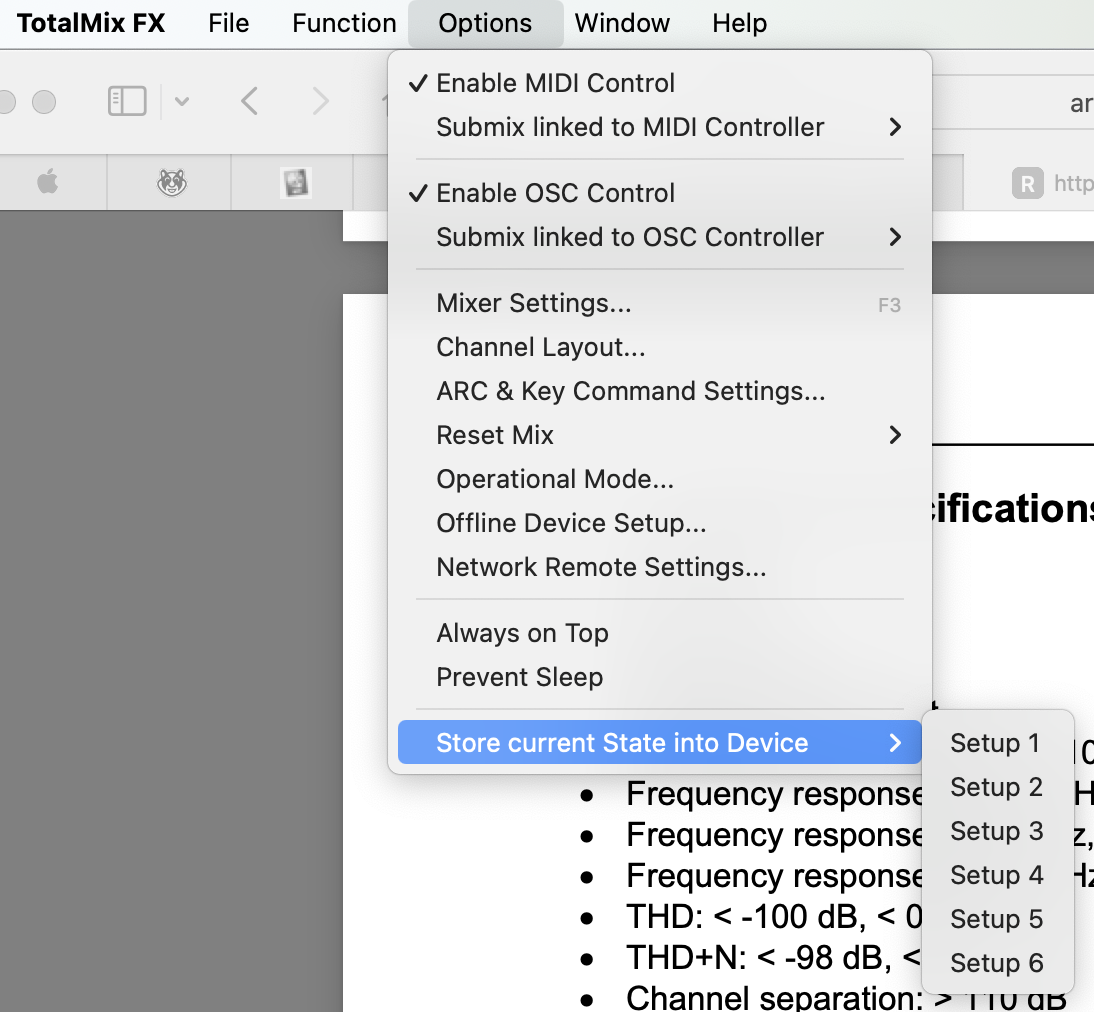Open the Window menu
The width and height of the screenshot is (1094, 1012).
point(622,23)
